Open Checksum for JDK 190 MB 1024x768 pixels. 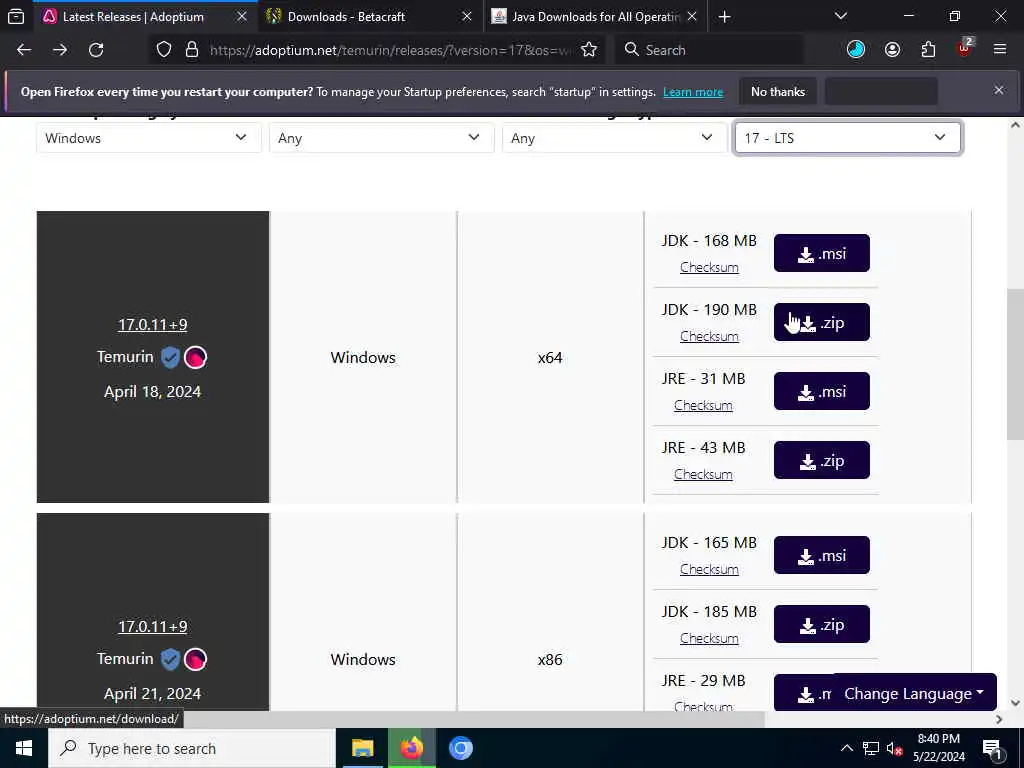(x=709, y=336)
